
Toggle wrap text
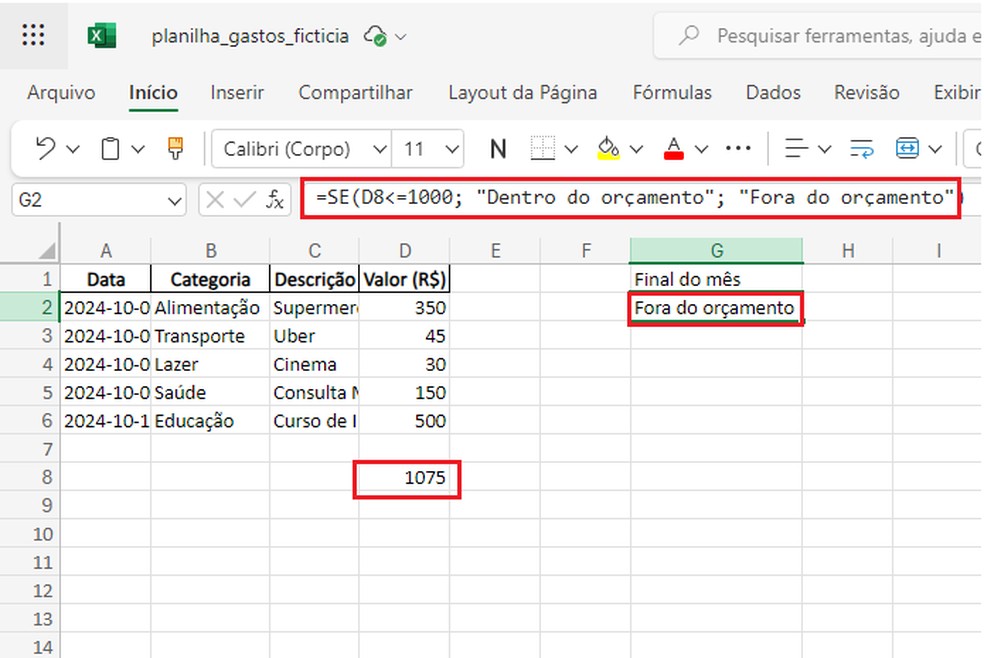coord(862,149)
